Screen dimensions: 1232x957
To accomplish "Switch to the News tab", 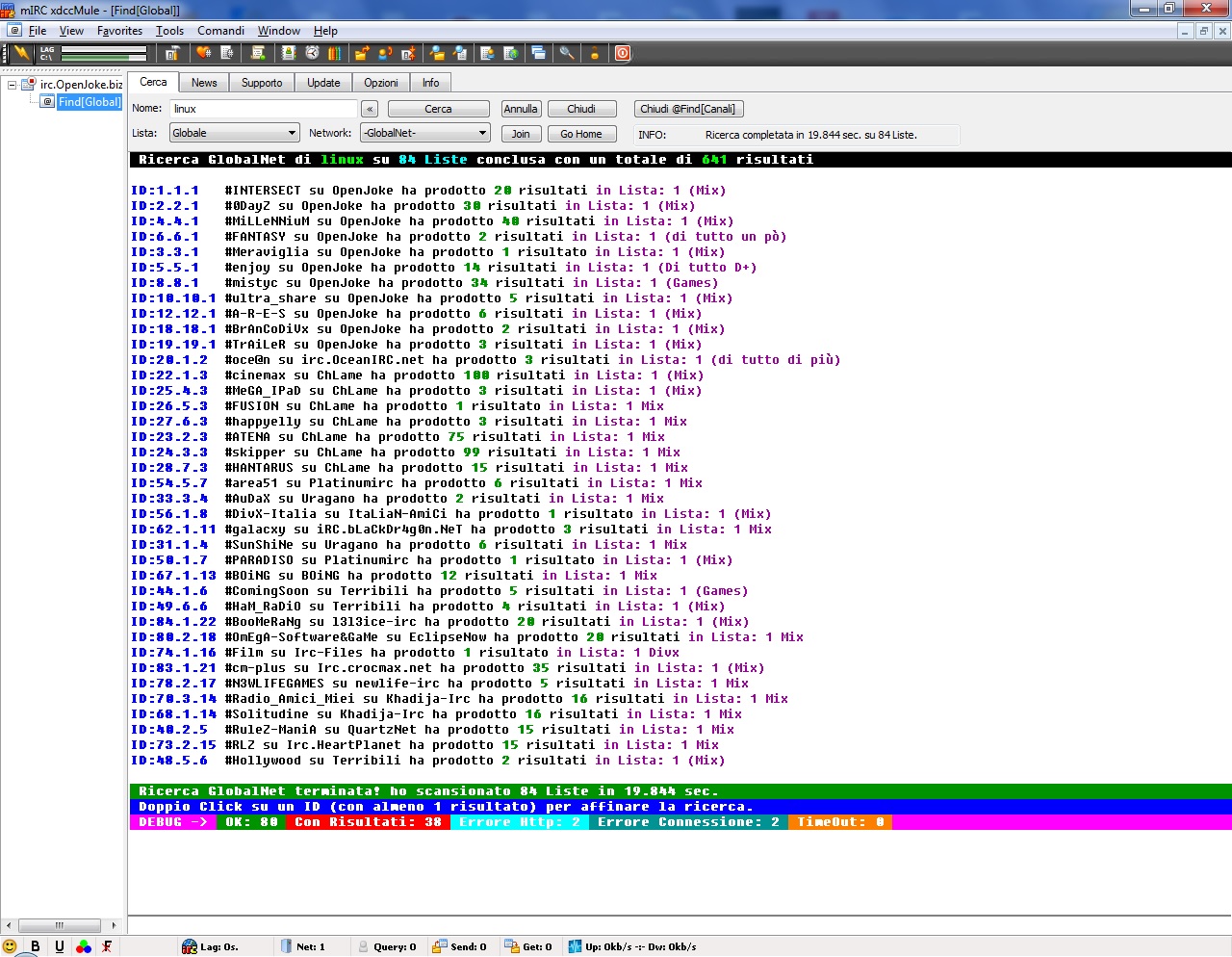I will pos(203,83).
